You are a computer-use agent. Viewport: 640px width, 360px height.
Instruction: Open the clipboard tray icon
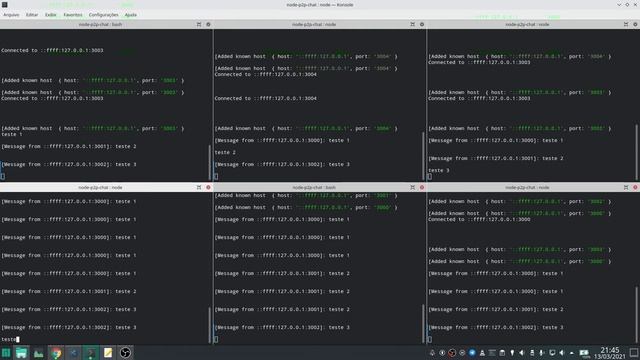[x=502, y=353]
